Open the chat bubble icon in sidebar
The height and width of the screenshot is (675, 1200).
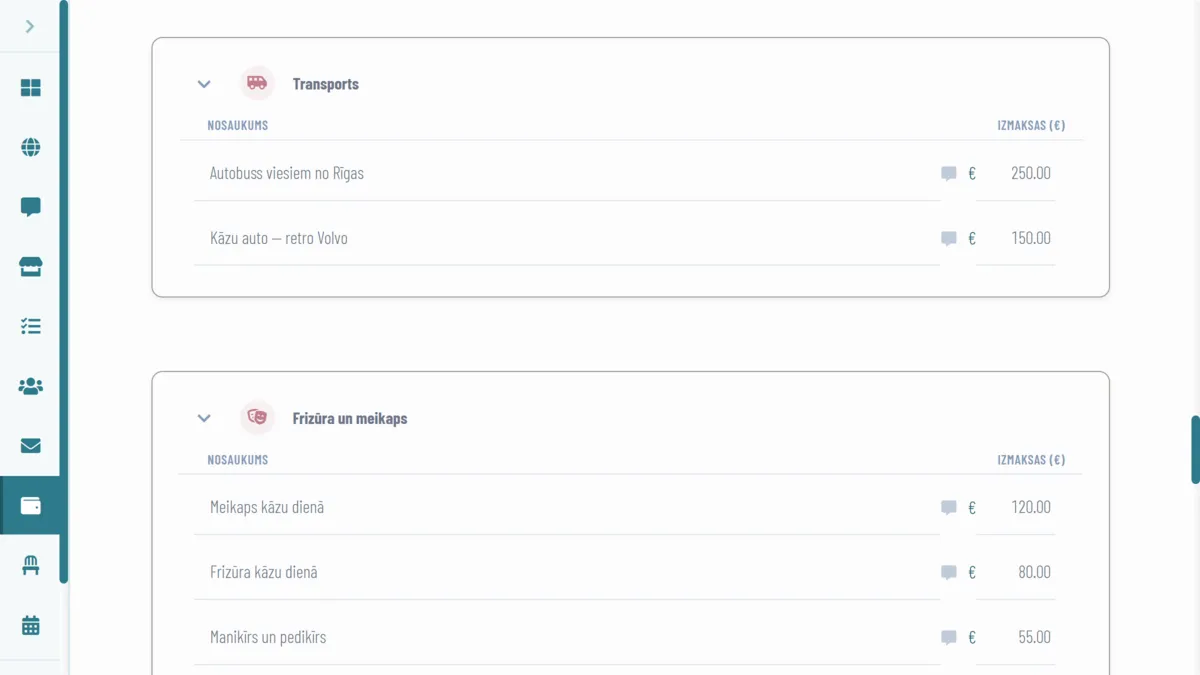31,207
